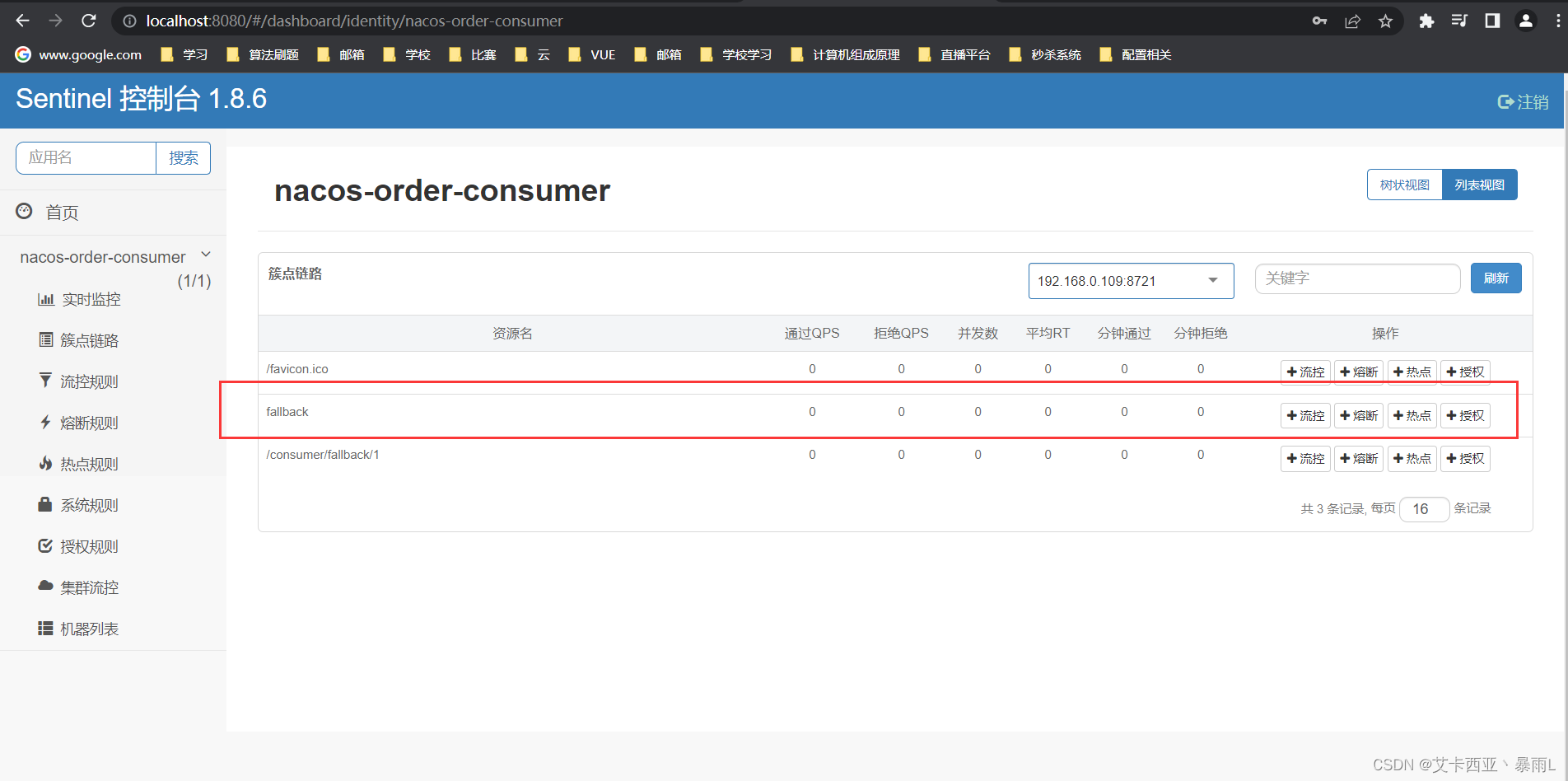Image resolution: width=1568 pixels, height=781 pixels.
Task: Log out using the 注销 link
Action: [1523, 102]
